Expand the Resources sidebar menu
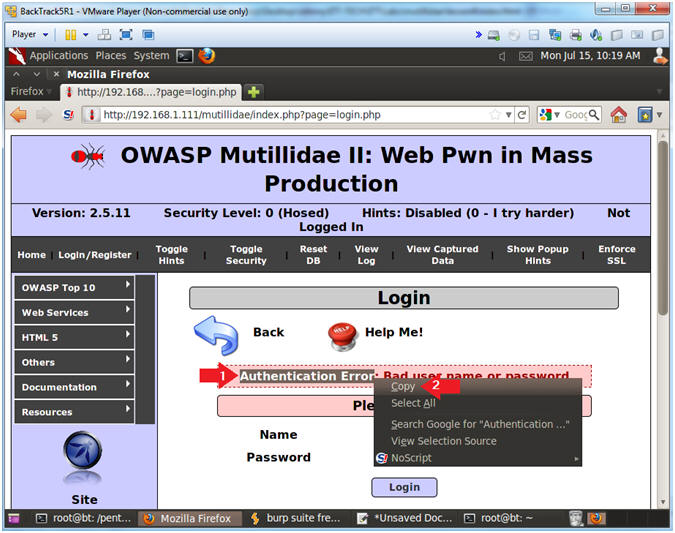 [74, 412]
